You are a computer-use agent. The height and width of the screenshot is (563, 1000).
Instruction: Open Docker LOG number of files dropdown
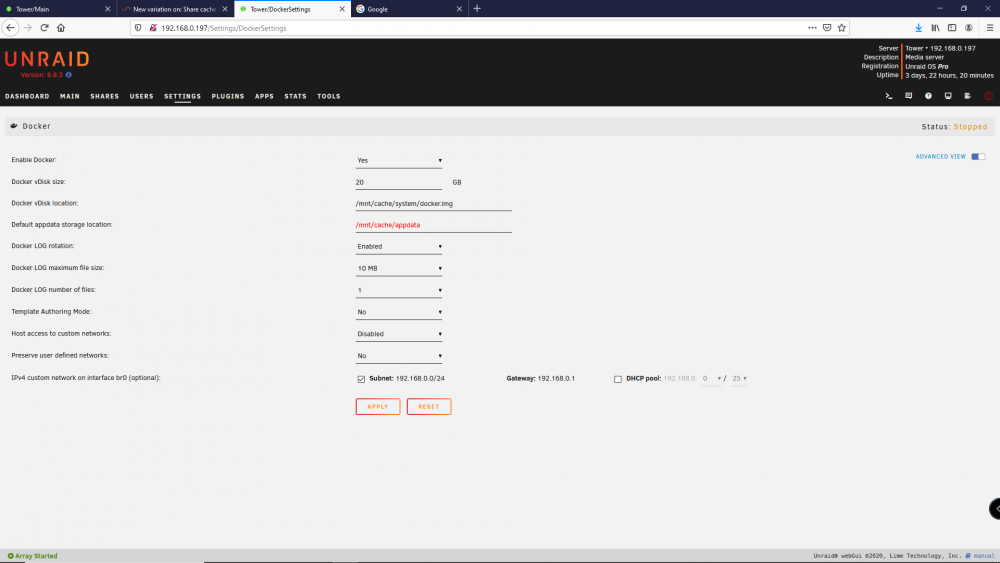(399, 291)
